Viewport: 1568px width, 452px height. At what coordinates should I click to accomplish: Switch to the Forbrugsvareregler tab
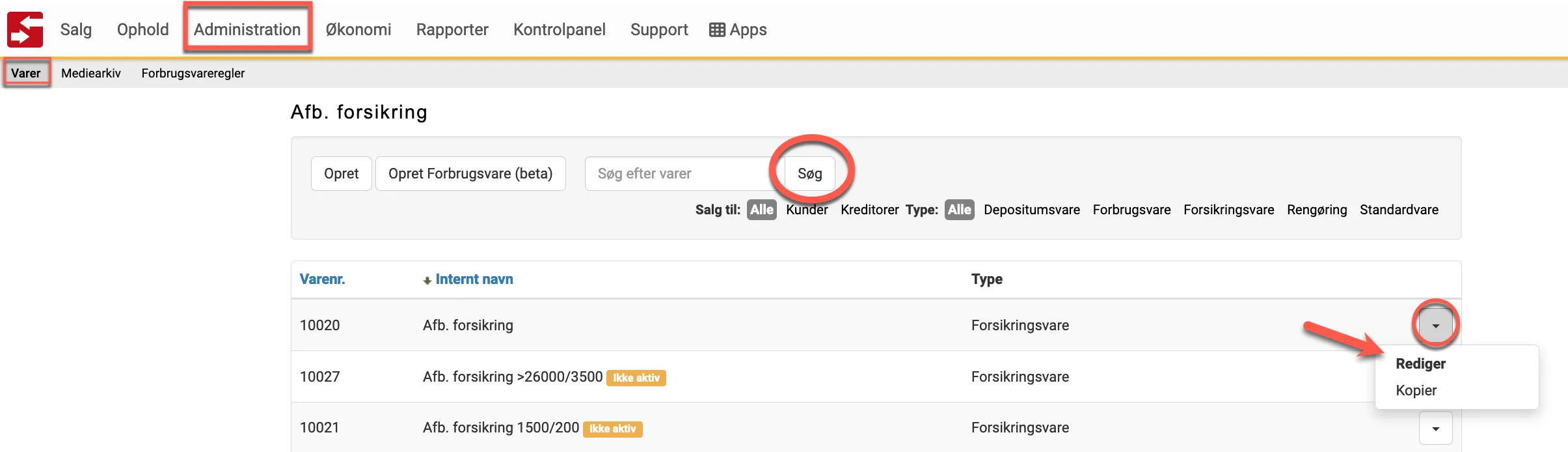pyautogui.click(x=193, y=73)
